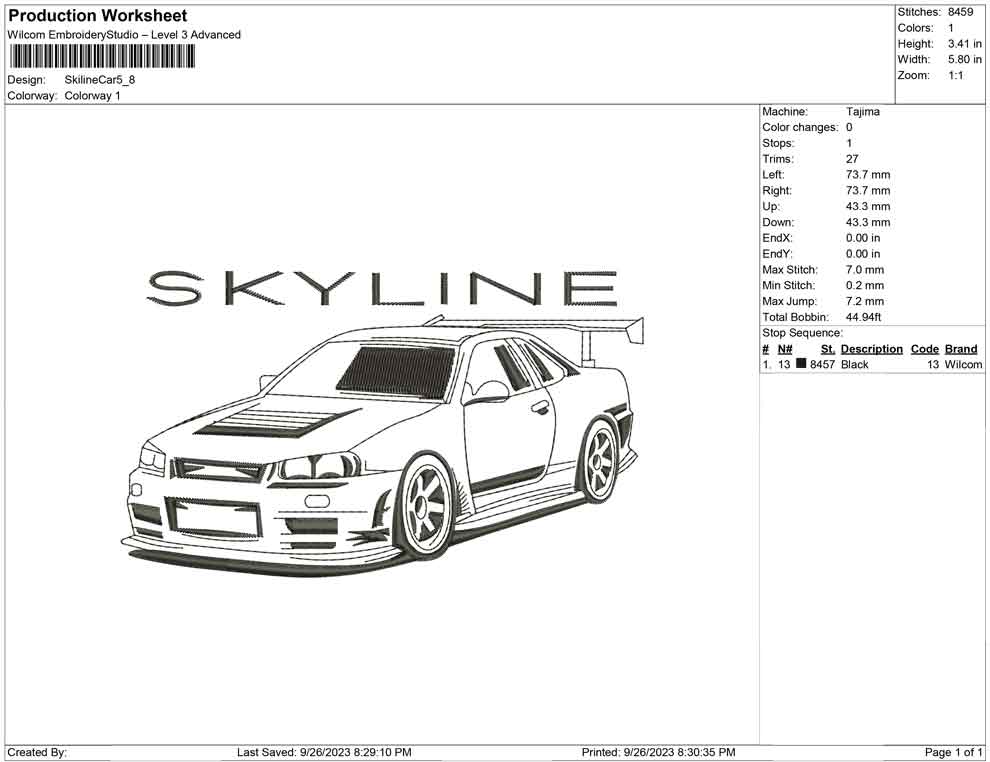
Task: Select the Printed timestamp
Action: 659,752
